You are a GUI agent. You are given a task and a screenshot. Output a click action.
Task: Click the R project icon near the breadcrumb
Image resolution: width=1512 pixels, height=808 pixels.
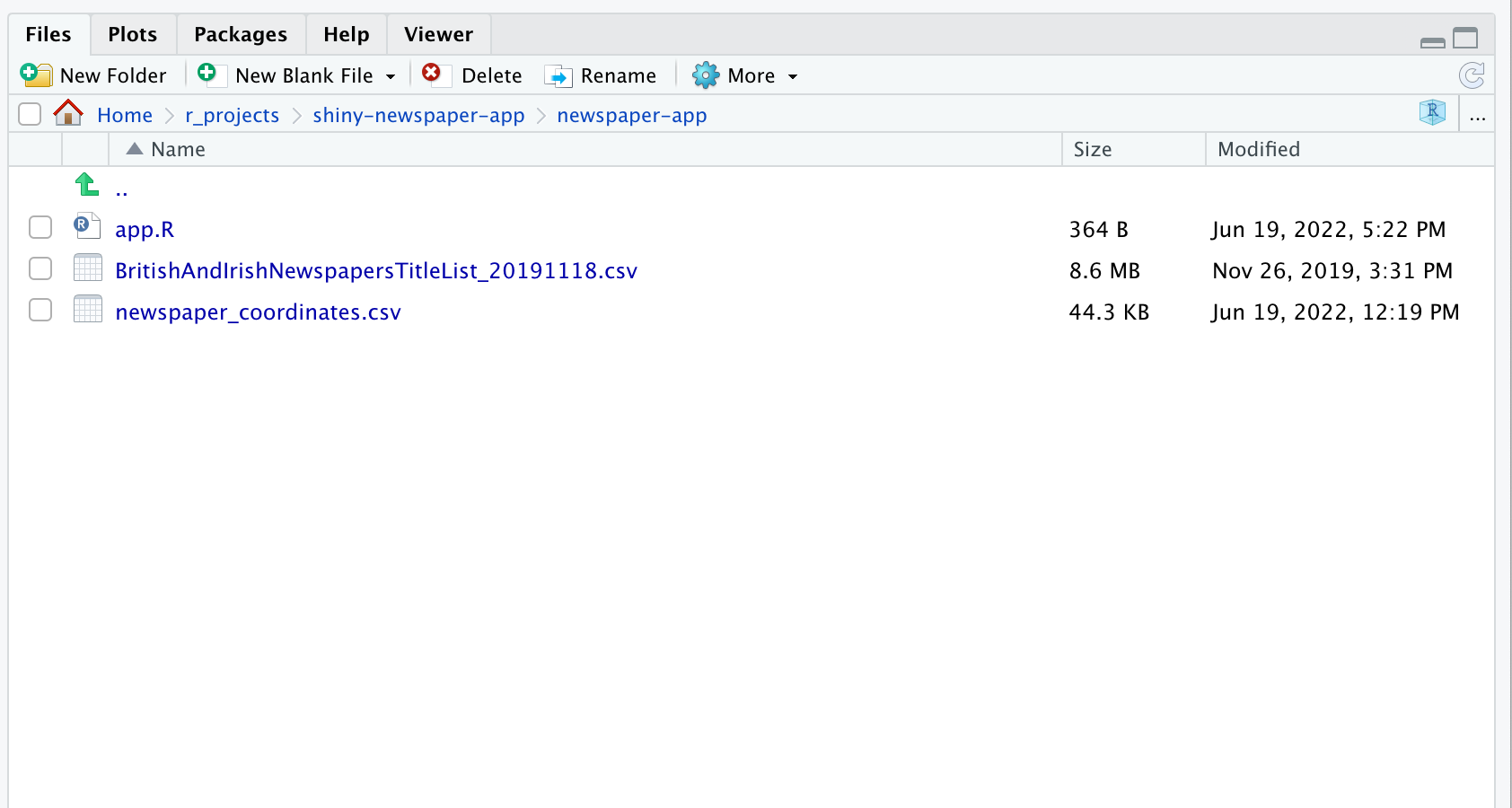1432,113
